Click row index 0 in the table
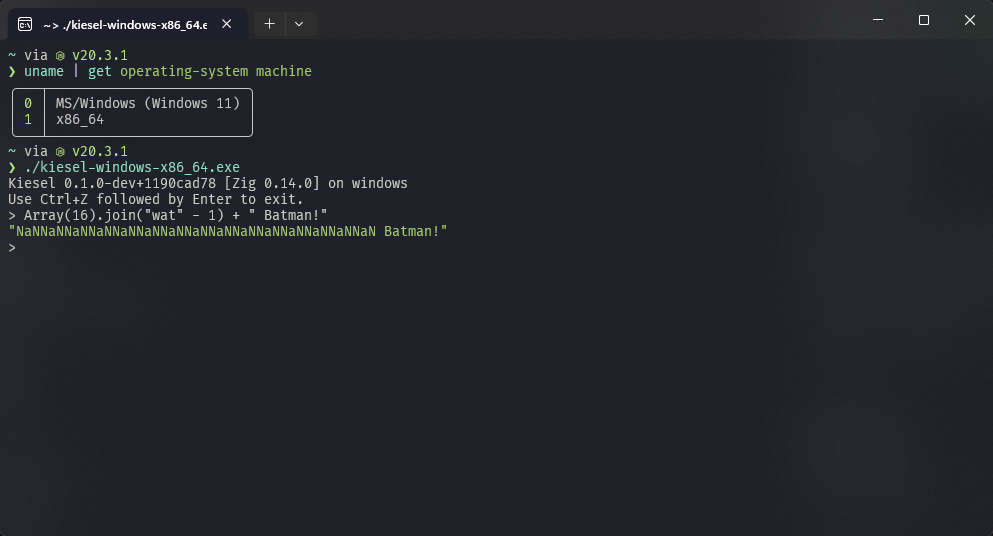Viewport: 993px width, 536px height. point(28,103)
